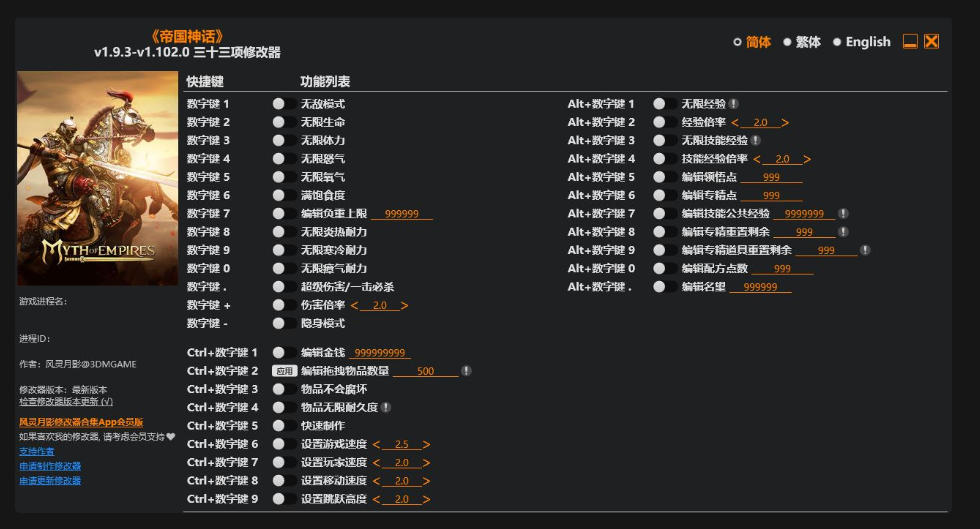Image resolution: width=980 pixels, height=529 pixels.
Task: Minimize the trainer window
Action: (x=911, y=42)
